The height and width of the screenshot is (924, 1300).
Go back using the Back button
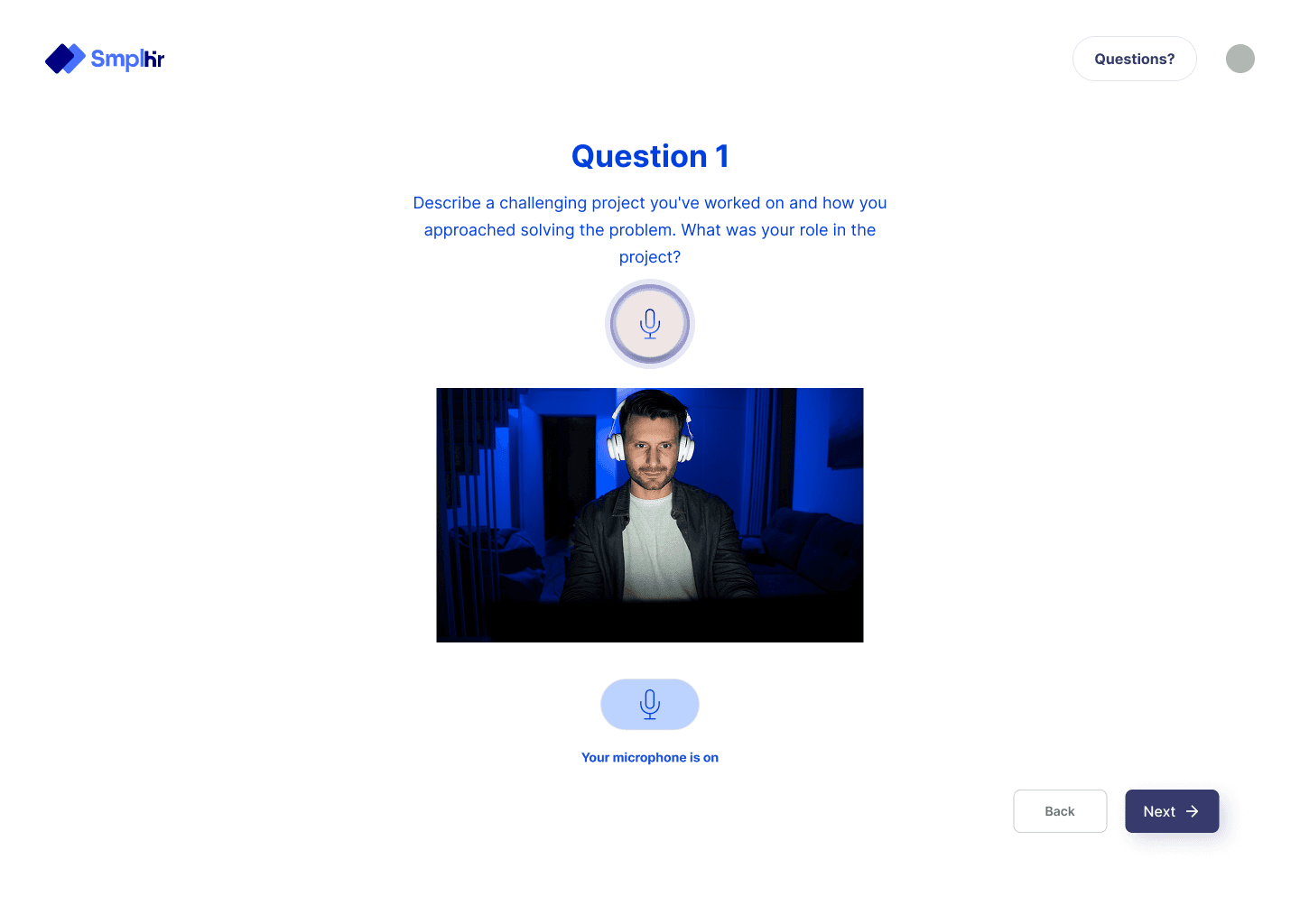1060,811
